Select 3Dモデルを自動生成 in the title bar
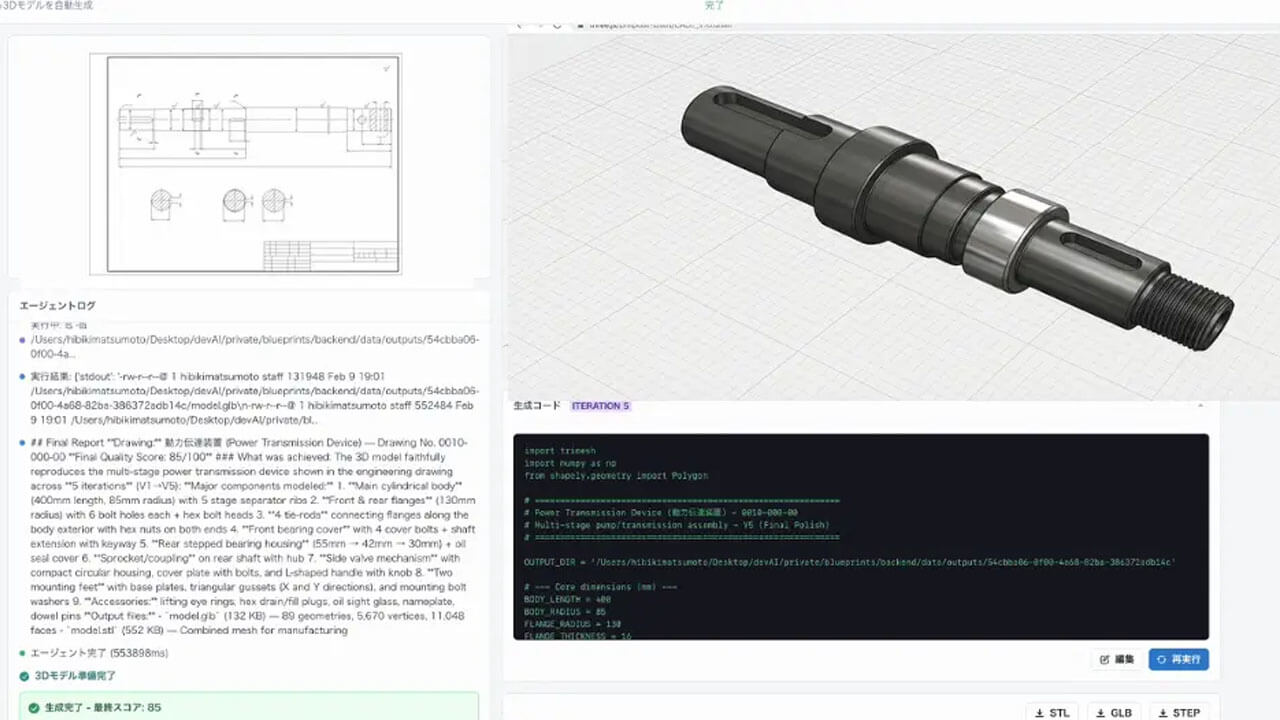1280x720 pixels. [x=47, y=5]
